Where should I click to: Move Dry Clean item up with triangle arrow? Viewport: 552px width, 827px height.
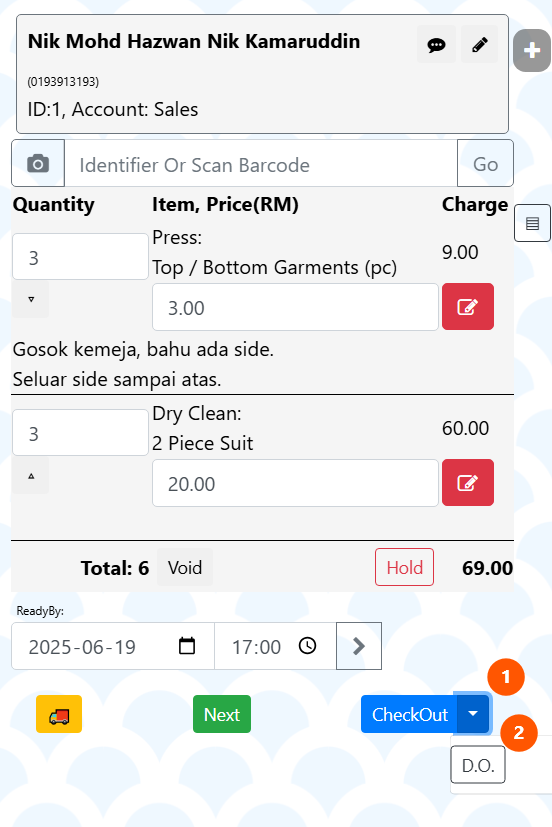(31, 476)
